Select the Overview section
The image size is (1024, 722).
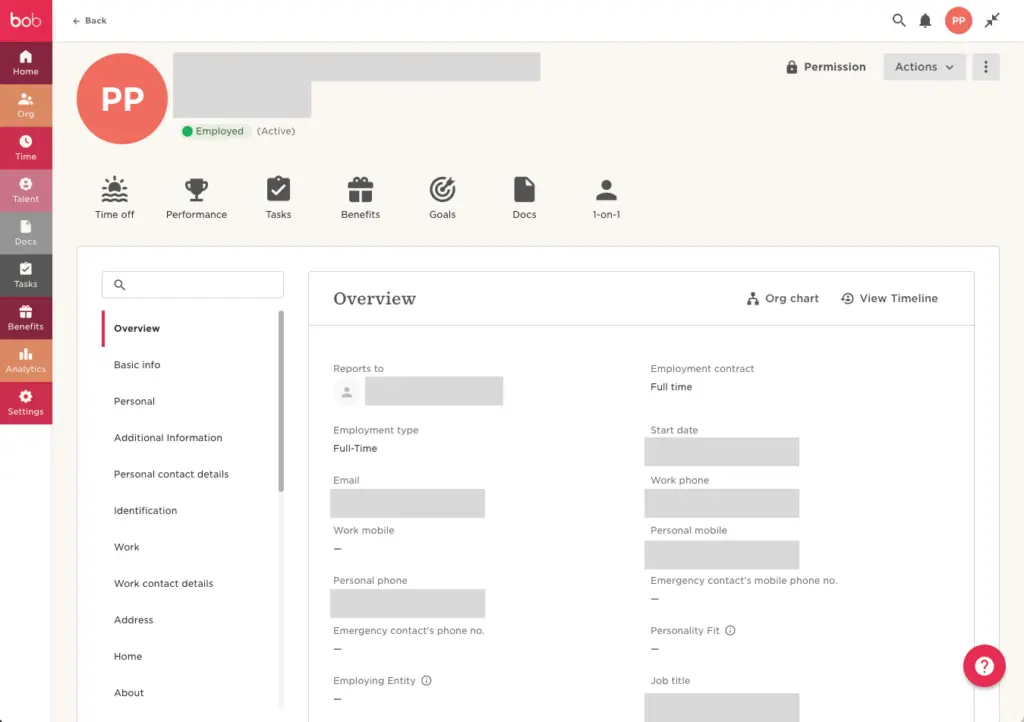click(191, 328)
